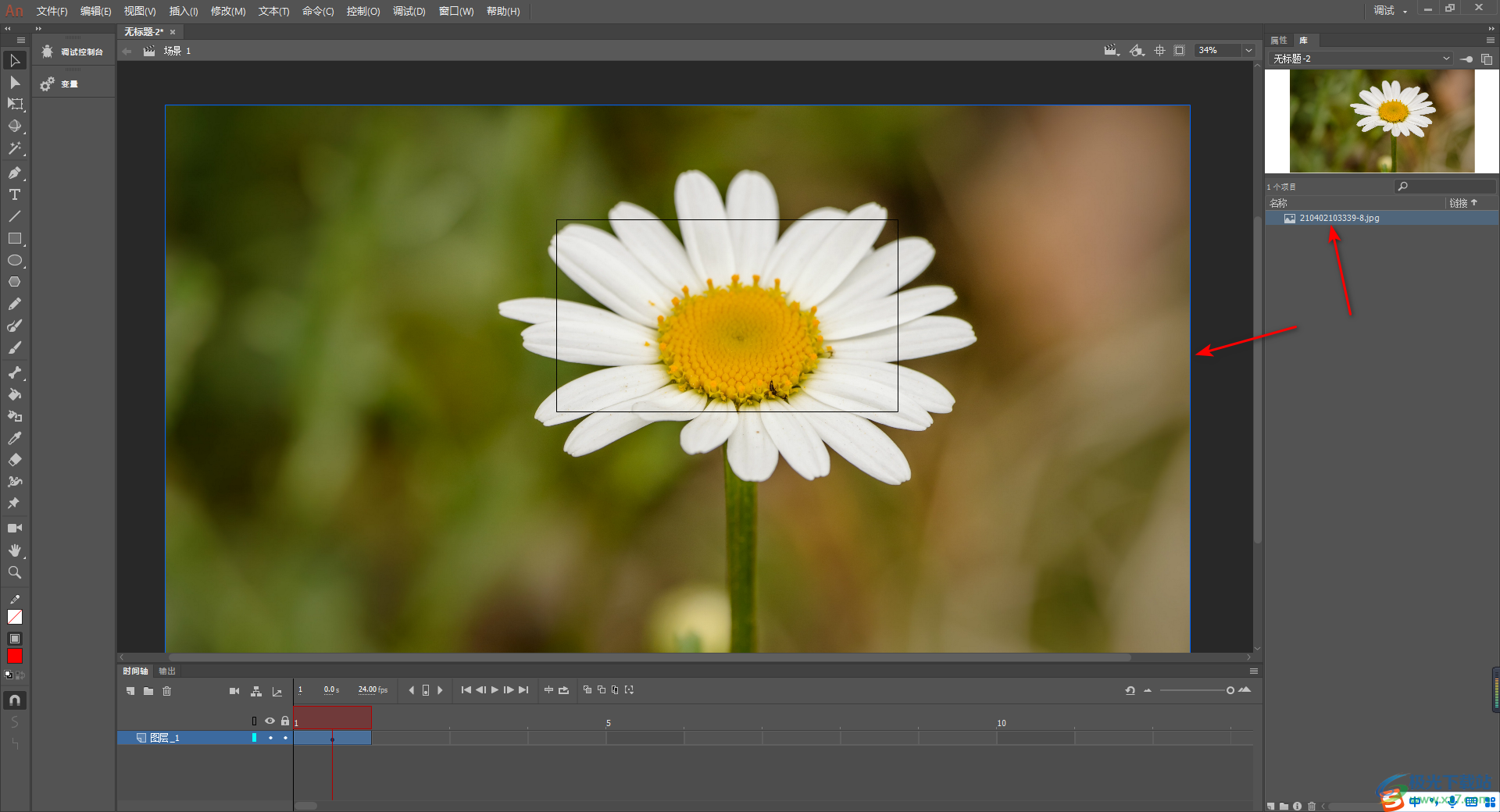Open the edit symbols dropdown
Viewport: 1500px width, 812px height.
coord(1137,51)
